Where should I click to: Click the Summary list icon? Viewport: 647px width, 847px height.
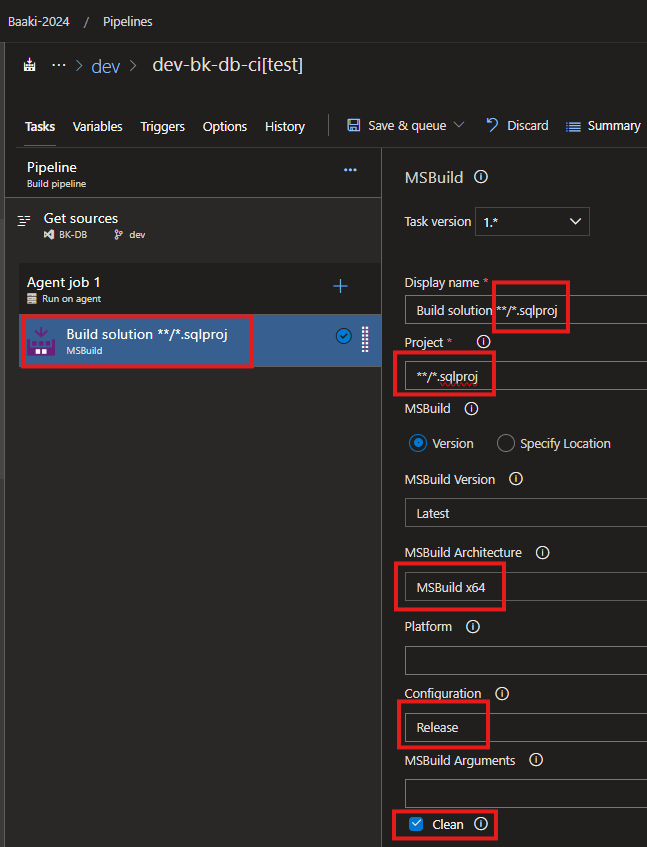coord(573,127)
